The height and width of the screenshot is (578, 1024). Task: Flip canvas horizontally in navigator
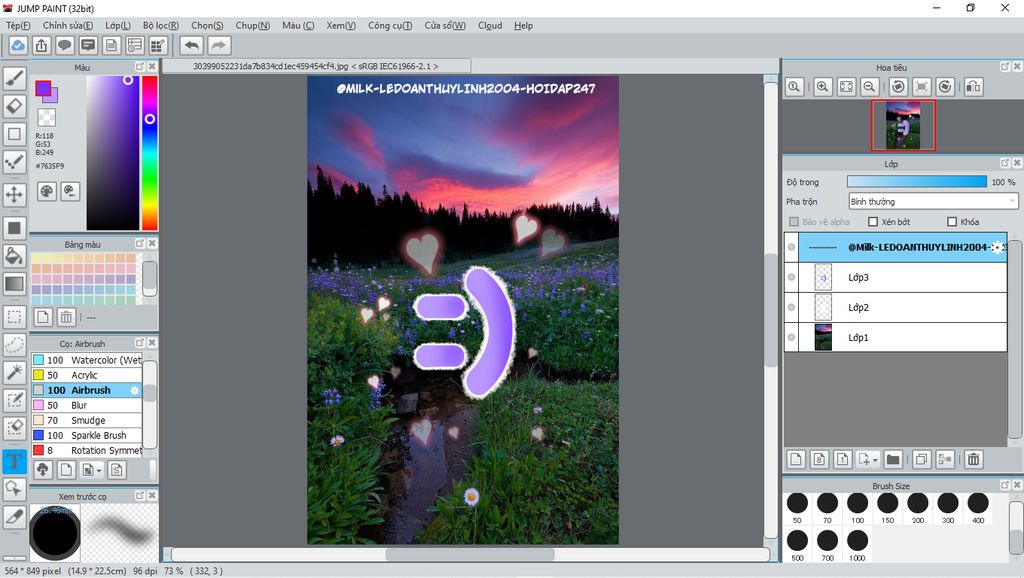973,86
